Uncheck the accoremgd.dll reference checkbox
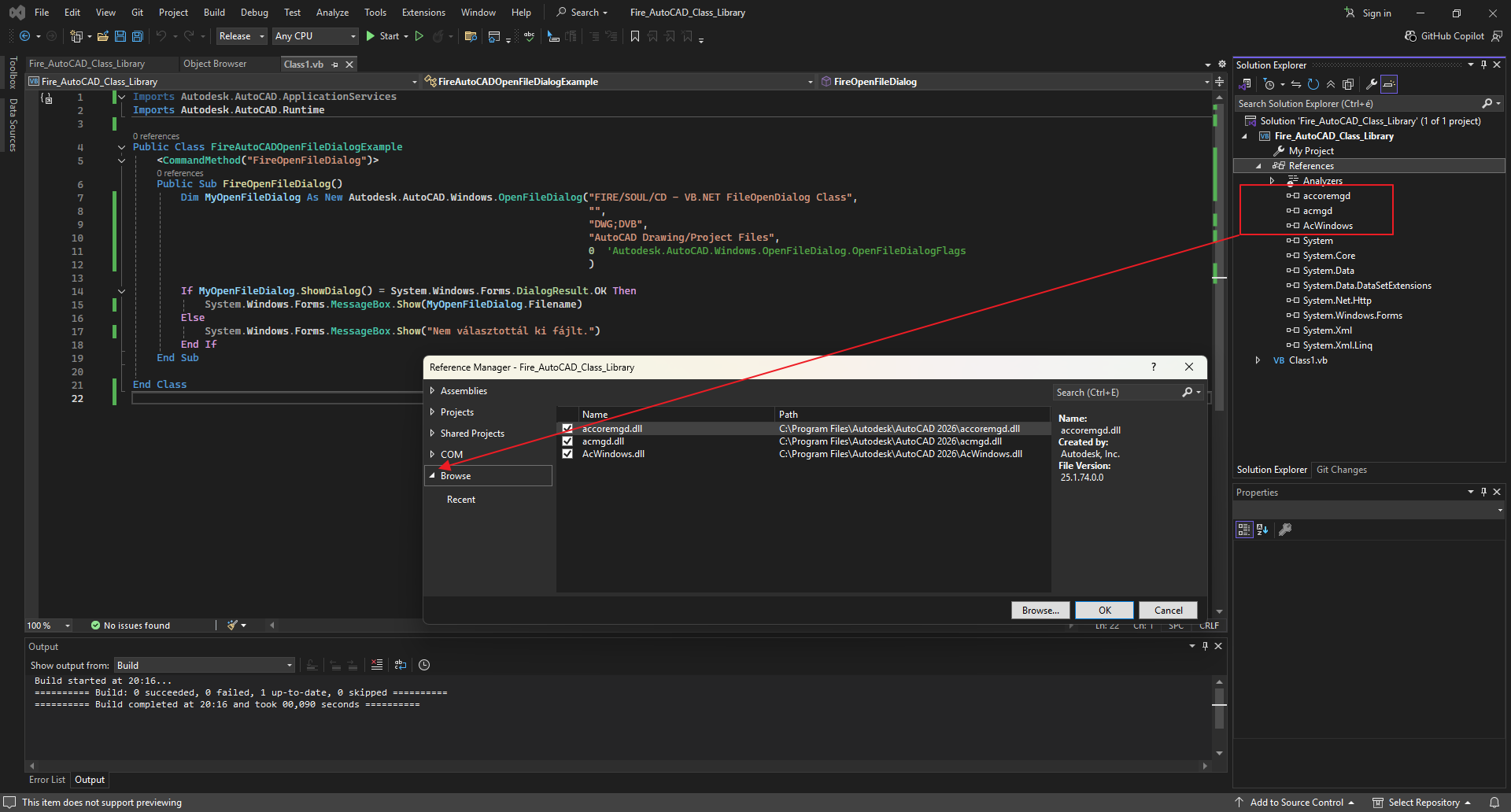1511x812 pixels. click(x=567, y=429)
